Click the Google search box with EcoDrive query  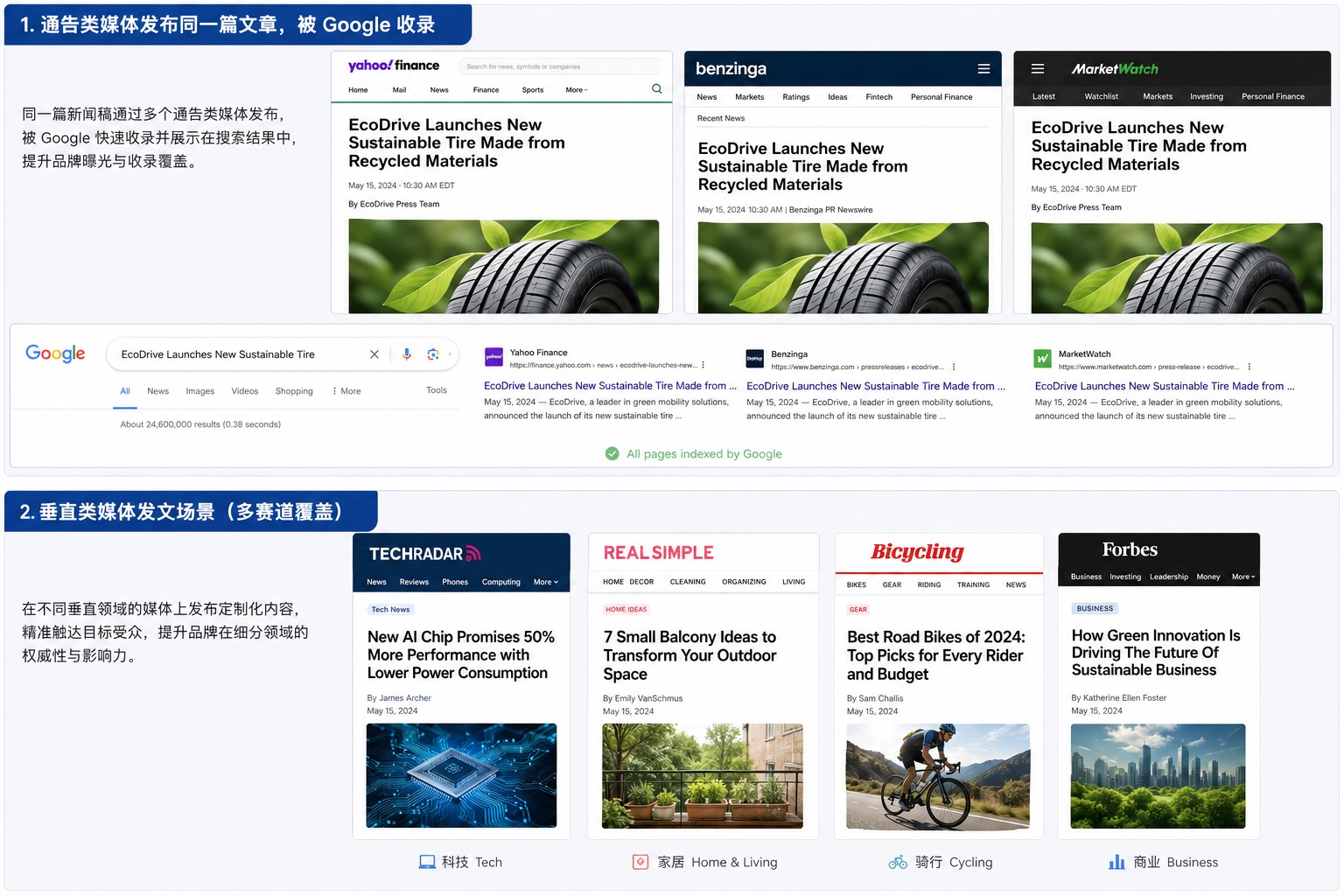pyautogui.click(x=282, y=354)
